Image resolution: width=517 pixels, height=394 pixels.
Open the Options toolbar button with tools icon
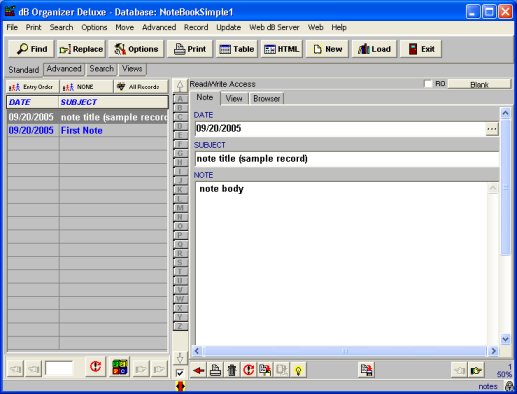[x=136, y=49]
